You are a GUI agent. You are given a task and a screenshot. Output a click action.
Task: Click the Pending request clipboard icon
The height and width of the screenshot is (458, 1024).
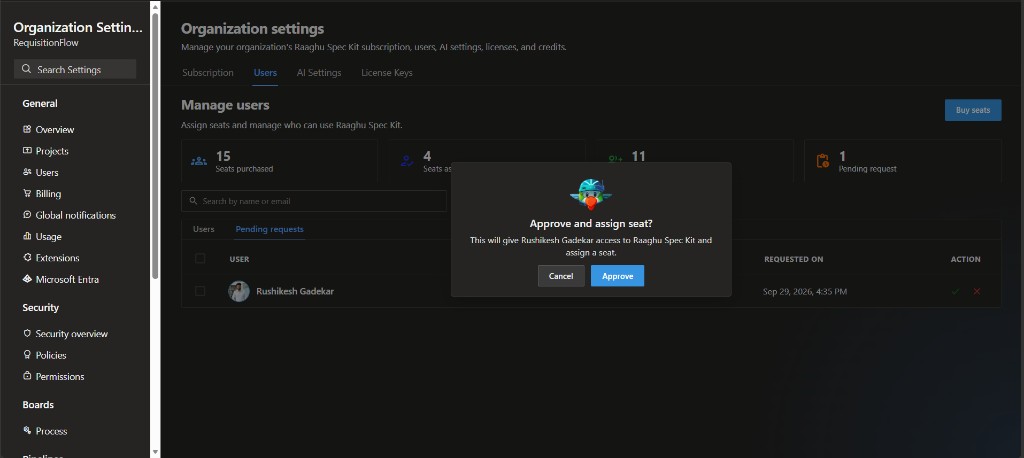pos(822,161)
